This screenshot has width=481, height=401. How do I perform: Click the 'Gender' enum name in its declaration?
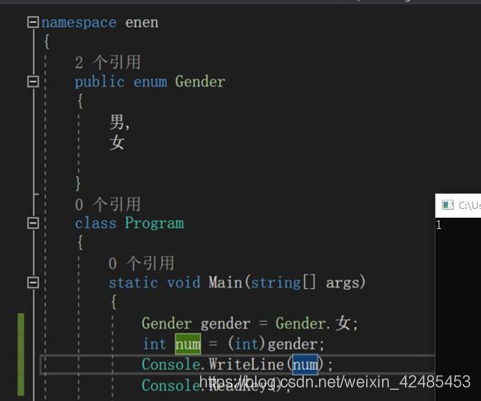click(x=200, y=82)
